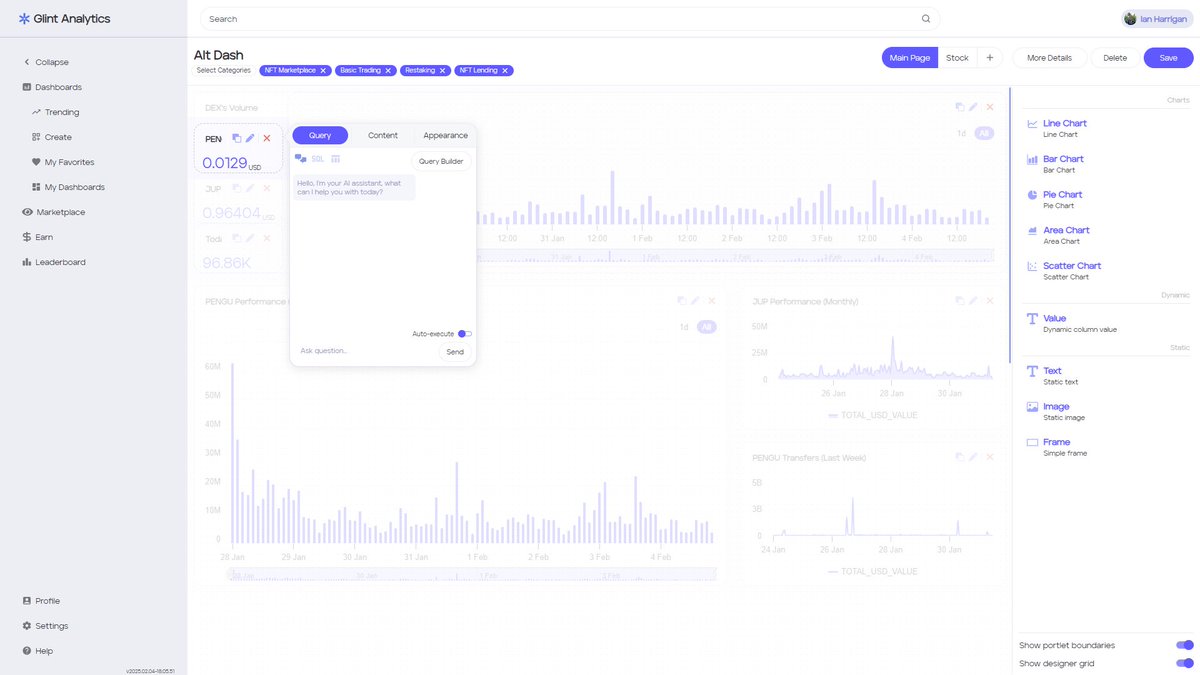Edit the PENGU Transfers (Last Week) portlet
This screenshot has height=675, width=1200.
tap(974, 457)
